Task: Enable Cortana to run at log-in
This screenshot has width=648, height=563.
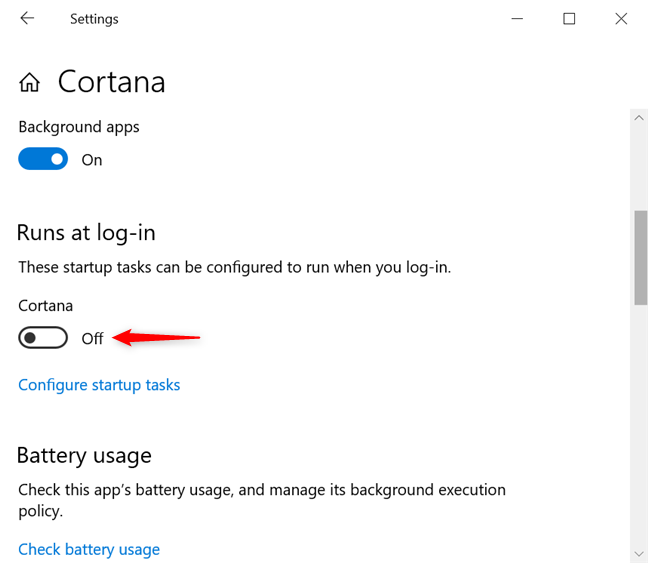Action: [x=43, y=338]
